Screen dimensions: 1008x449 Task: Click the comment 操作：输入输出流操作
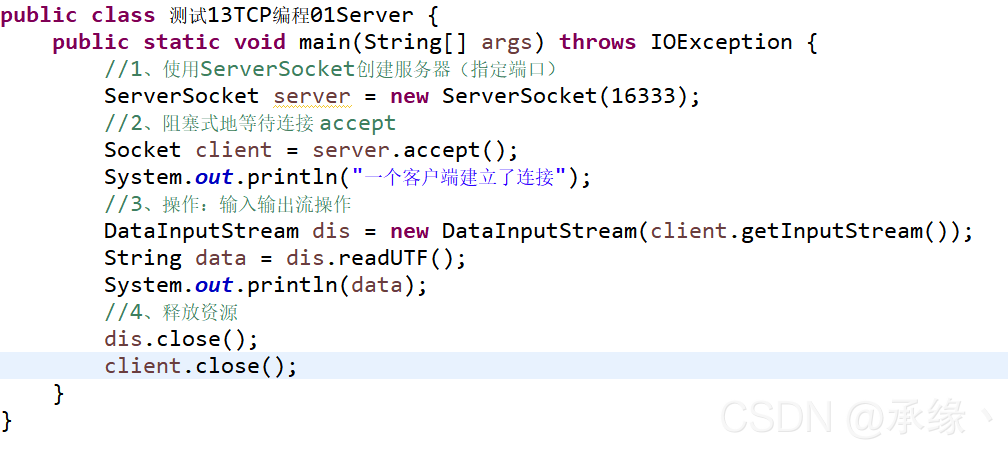click(x=228, y=205)
